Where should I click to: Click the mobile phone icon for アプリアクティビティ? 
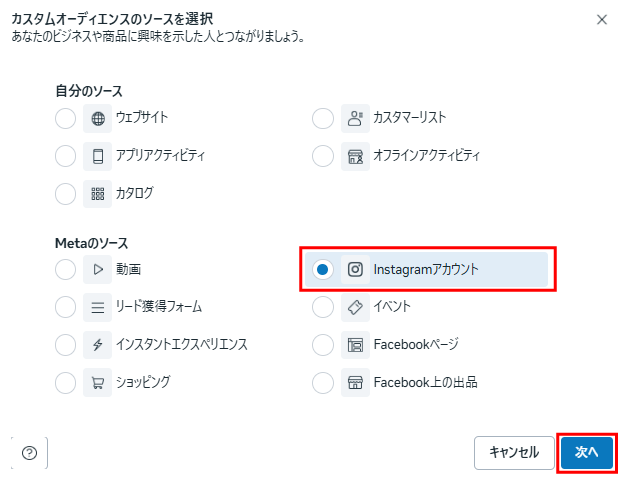coord(98,156)
